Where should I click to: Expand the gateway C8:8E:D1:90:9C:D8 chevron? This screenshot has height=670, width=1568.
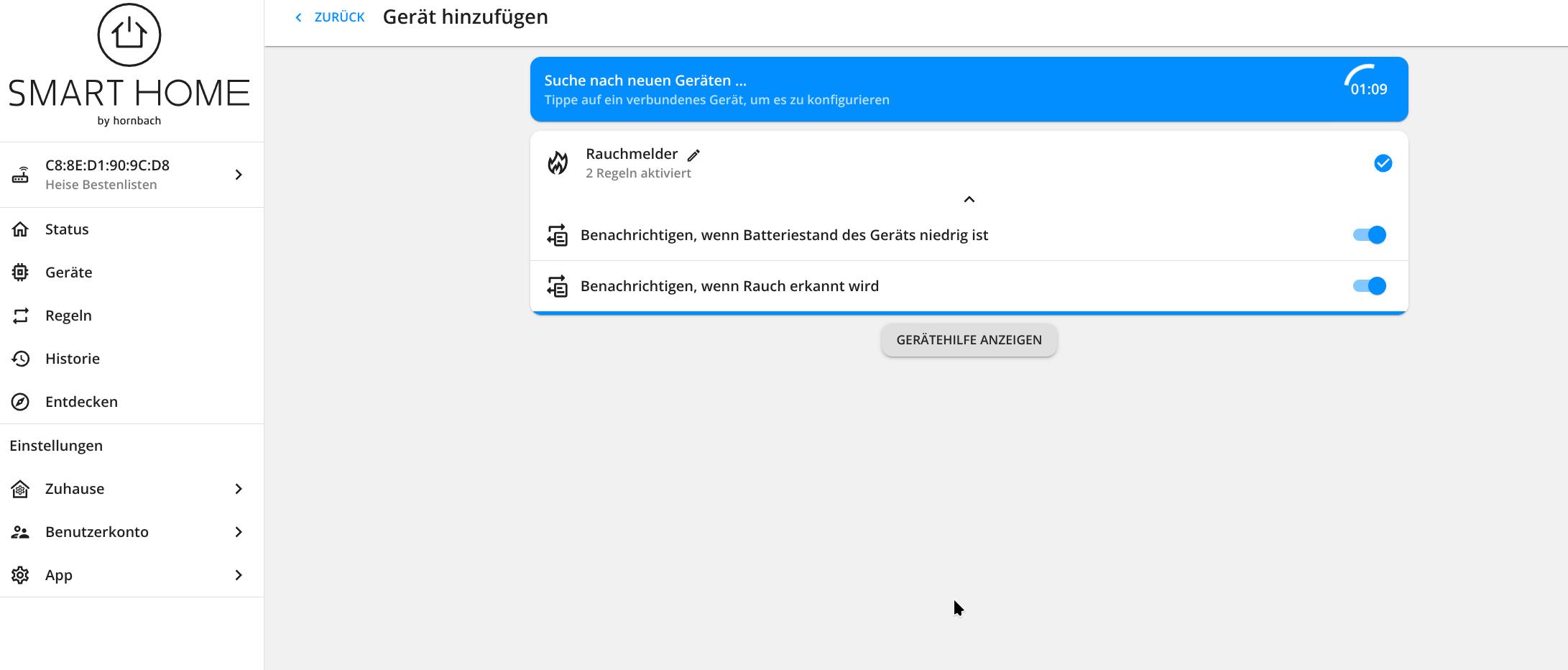pyautogui.click(x=239, y=175)
